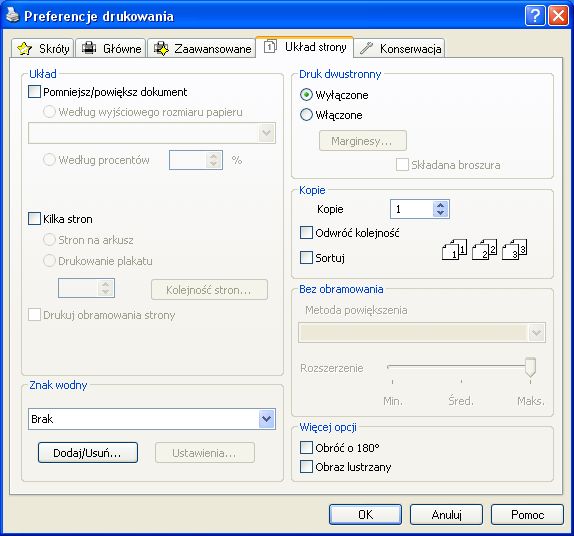The image size is (574, 536).
Task: Check the Obraz lustrzany option
Action: pos(306,467)
